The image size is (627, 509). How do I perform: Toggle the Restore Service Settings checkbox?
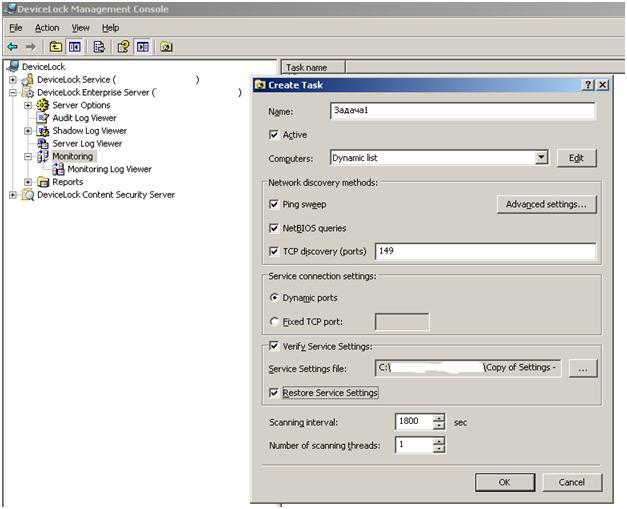point(274,393)
